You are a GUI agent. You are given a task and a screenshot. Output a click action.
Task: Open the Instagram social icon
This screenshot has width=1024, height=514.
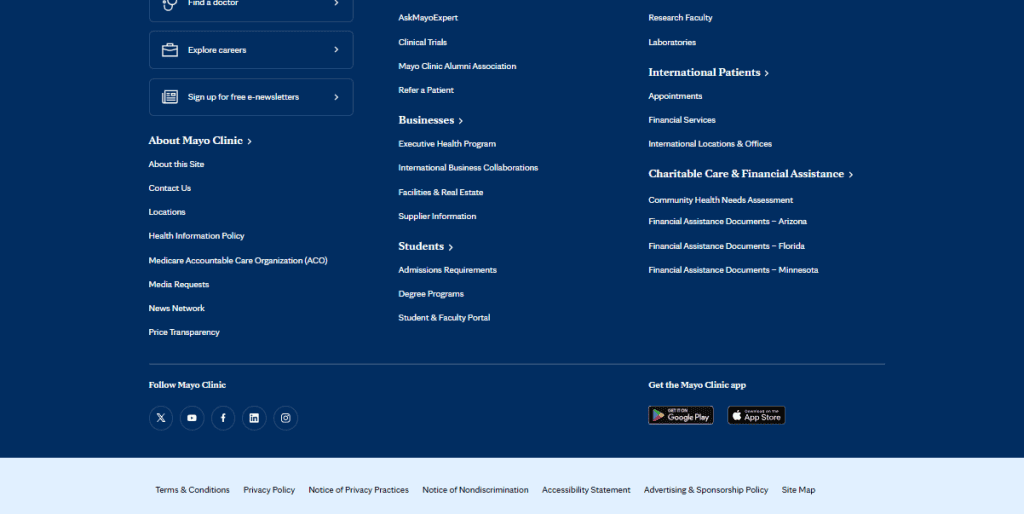(285, 418)
